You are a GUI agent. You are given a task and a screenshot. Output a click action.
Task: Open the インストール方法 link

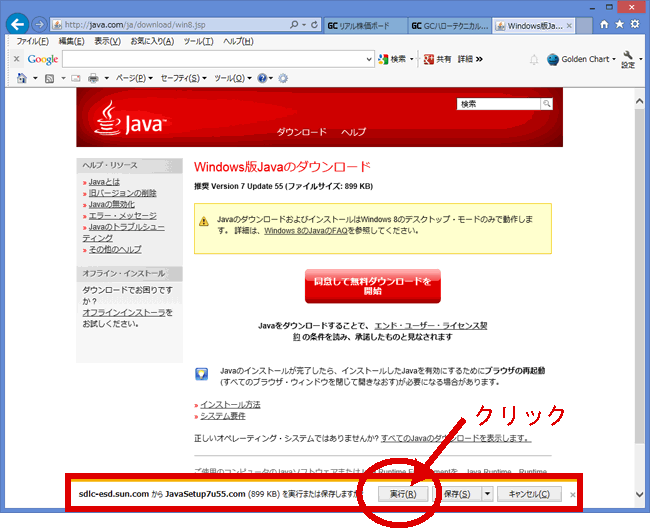tap(230, 404)
